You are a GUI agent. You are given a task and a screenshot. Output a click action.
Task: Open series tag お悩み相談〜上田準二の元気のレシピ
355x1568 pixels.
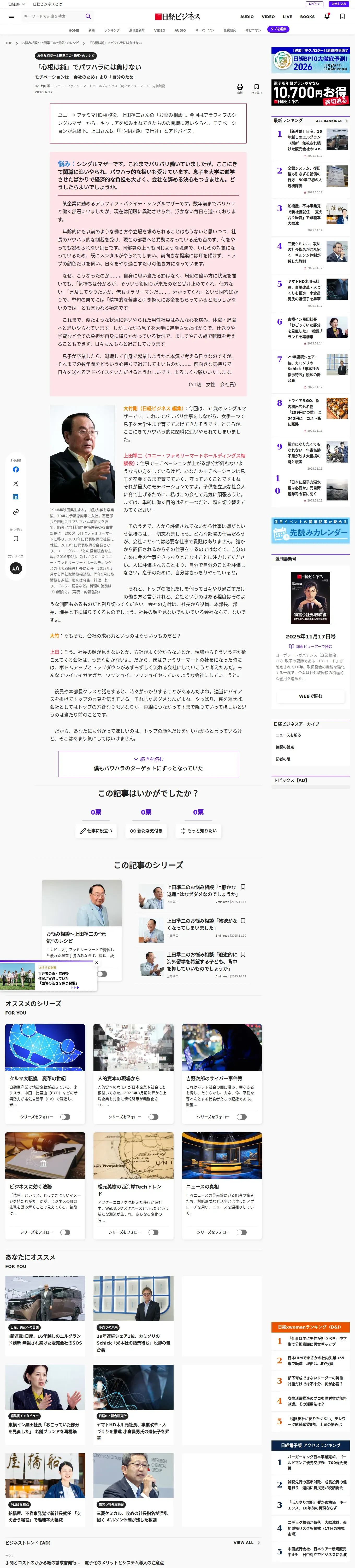click(66, 55)
